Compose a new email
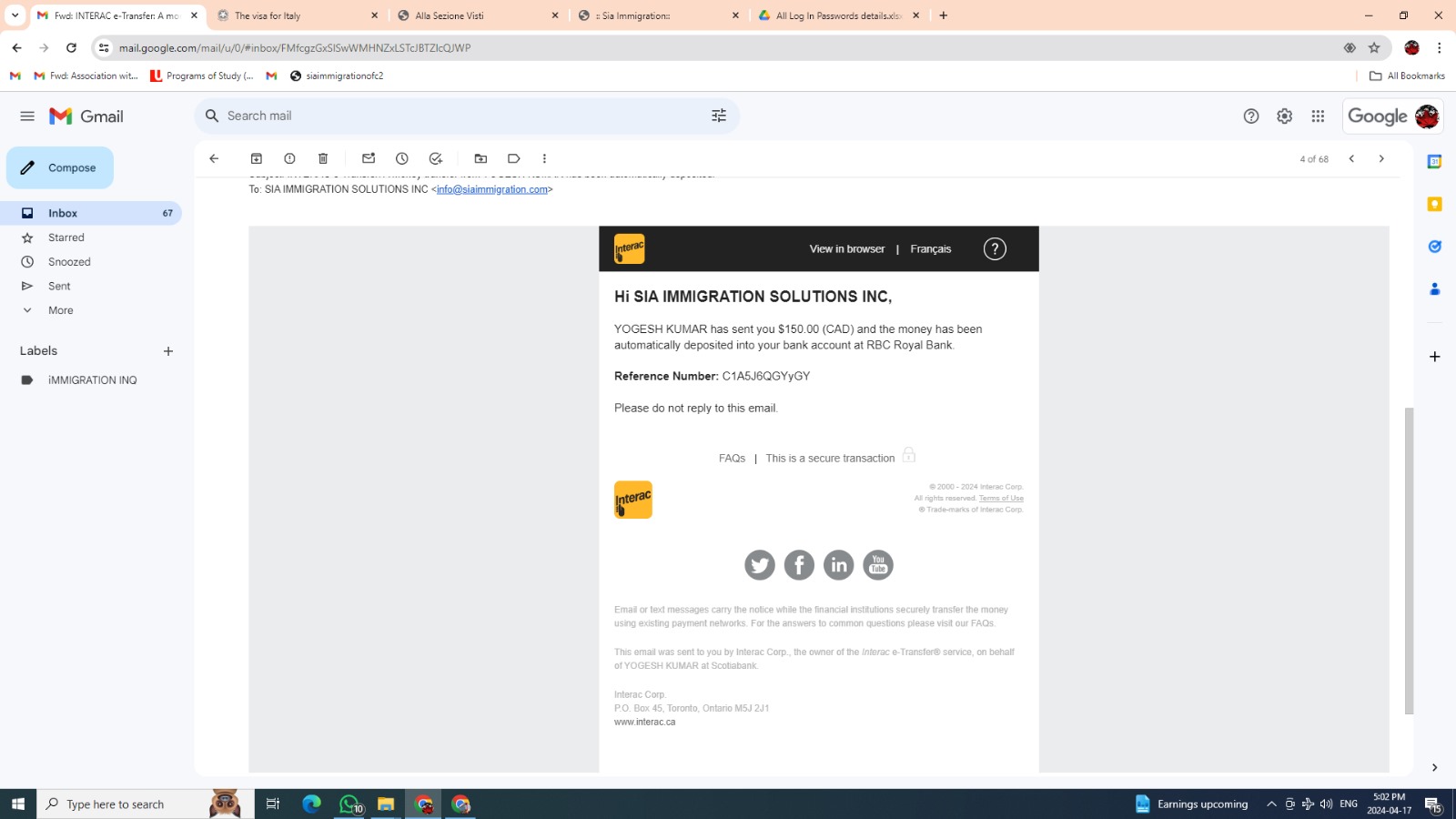This screenshot has width=1456, height=819. tap(60, 167)
